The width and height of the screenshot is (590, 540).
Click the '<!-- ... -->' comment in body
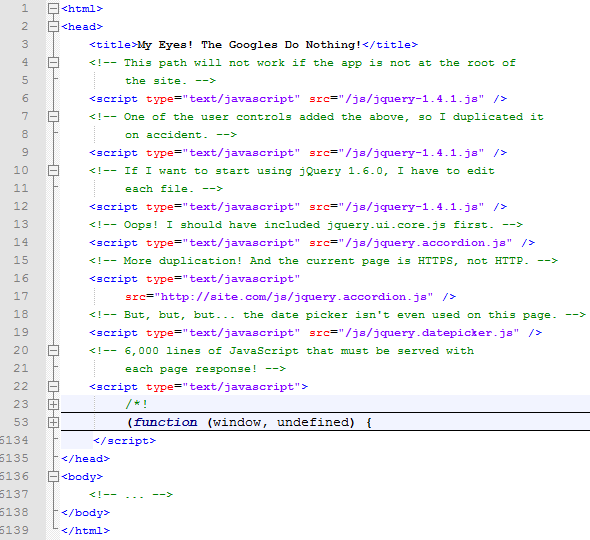(x=131, y=495)
